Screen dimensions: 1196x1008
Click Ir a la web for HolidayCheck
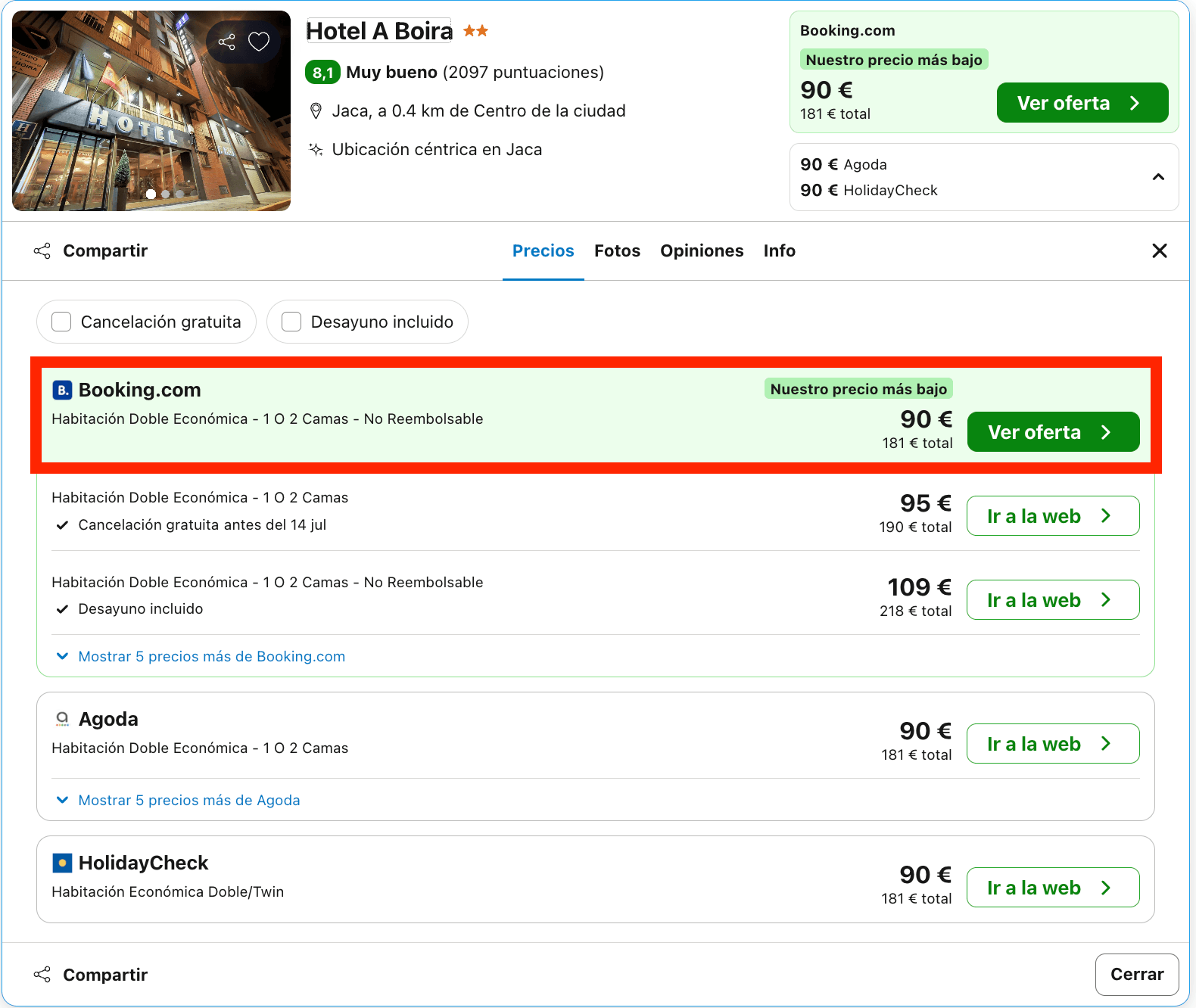coord(1053,887)
